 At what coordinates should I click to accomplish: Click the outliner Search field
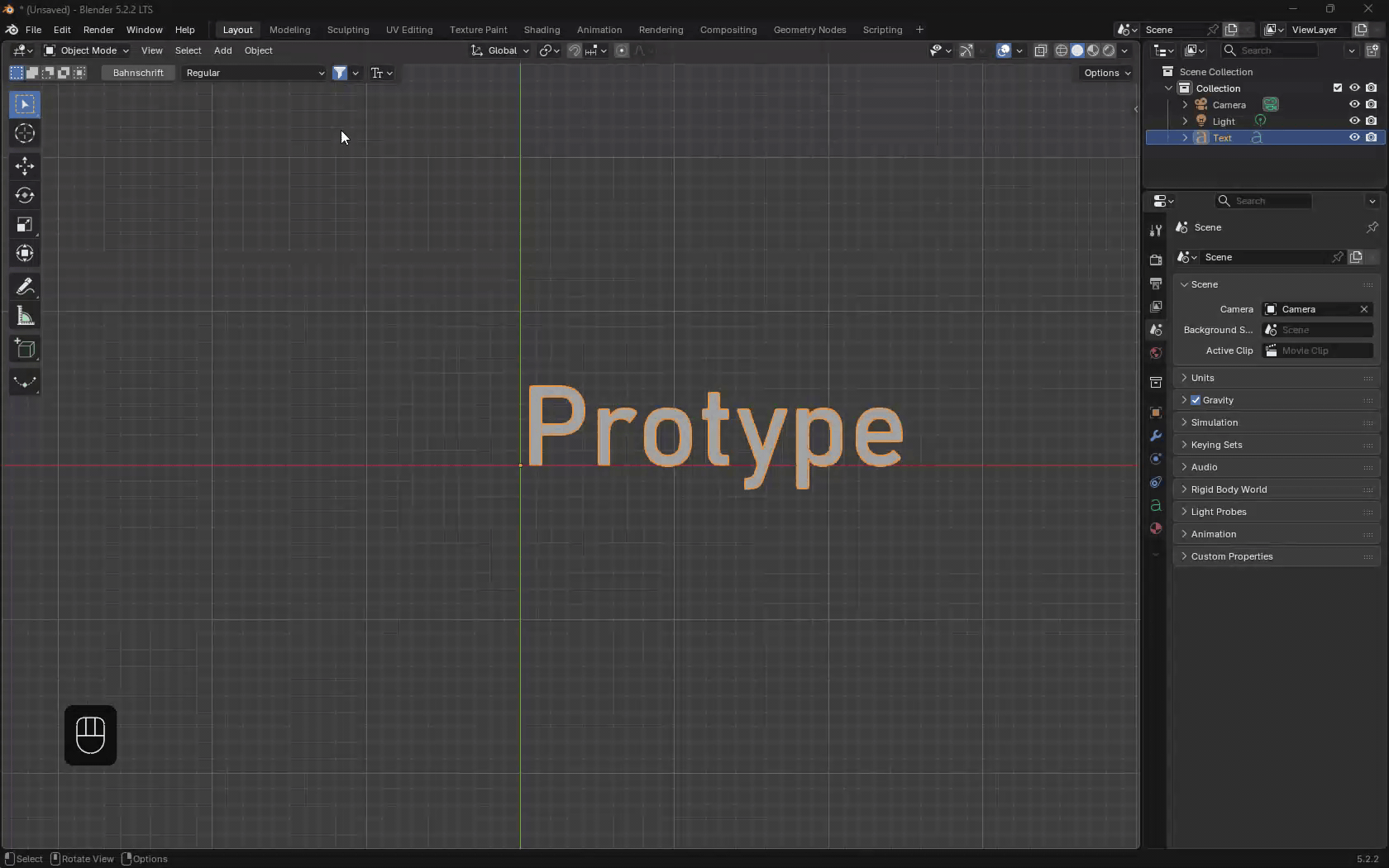click(x=1268, y=50)
